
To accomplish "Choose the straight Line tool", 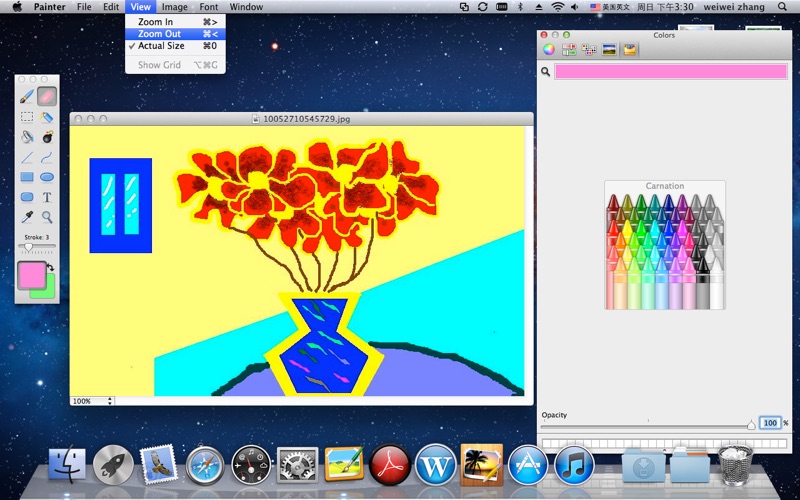I will click(27, 157).
